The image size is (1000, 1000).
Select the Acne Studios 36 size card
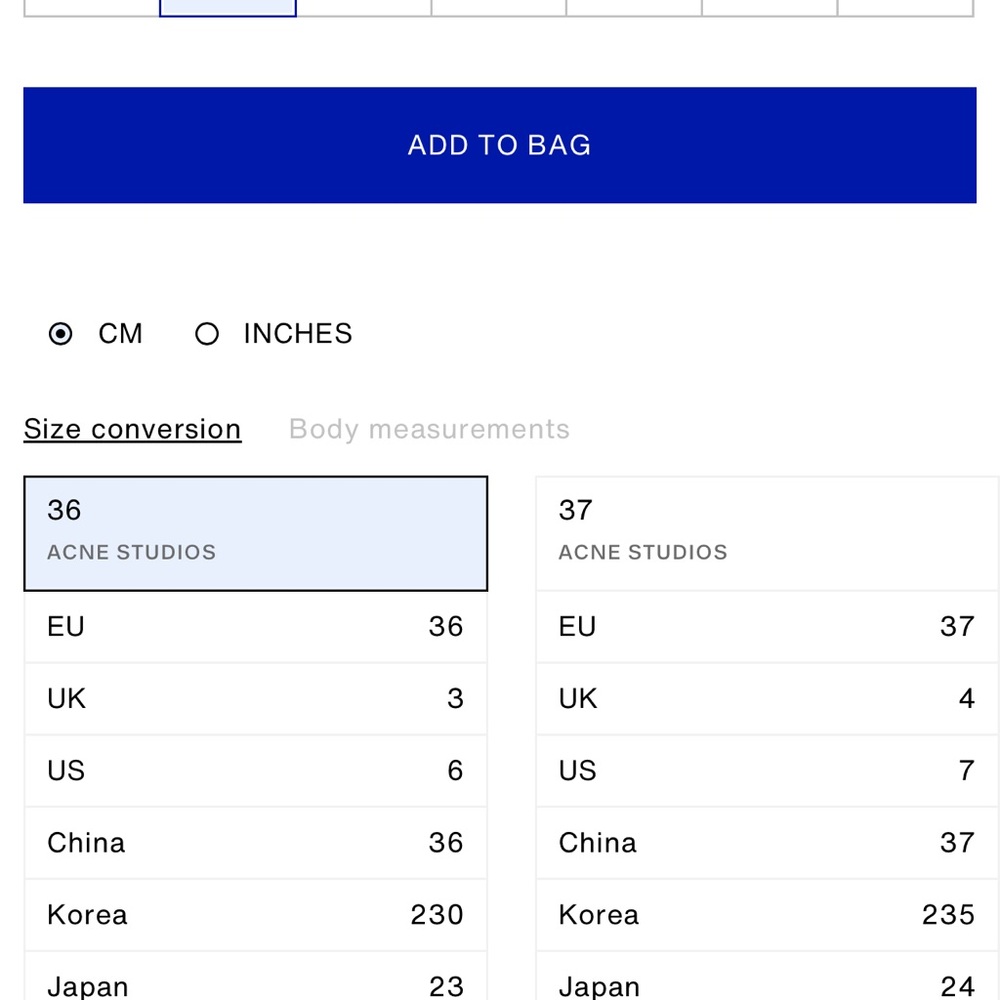(256, 534)
